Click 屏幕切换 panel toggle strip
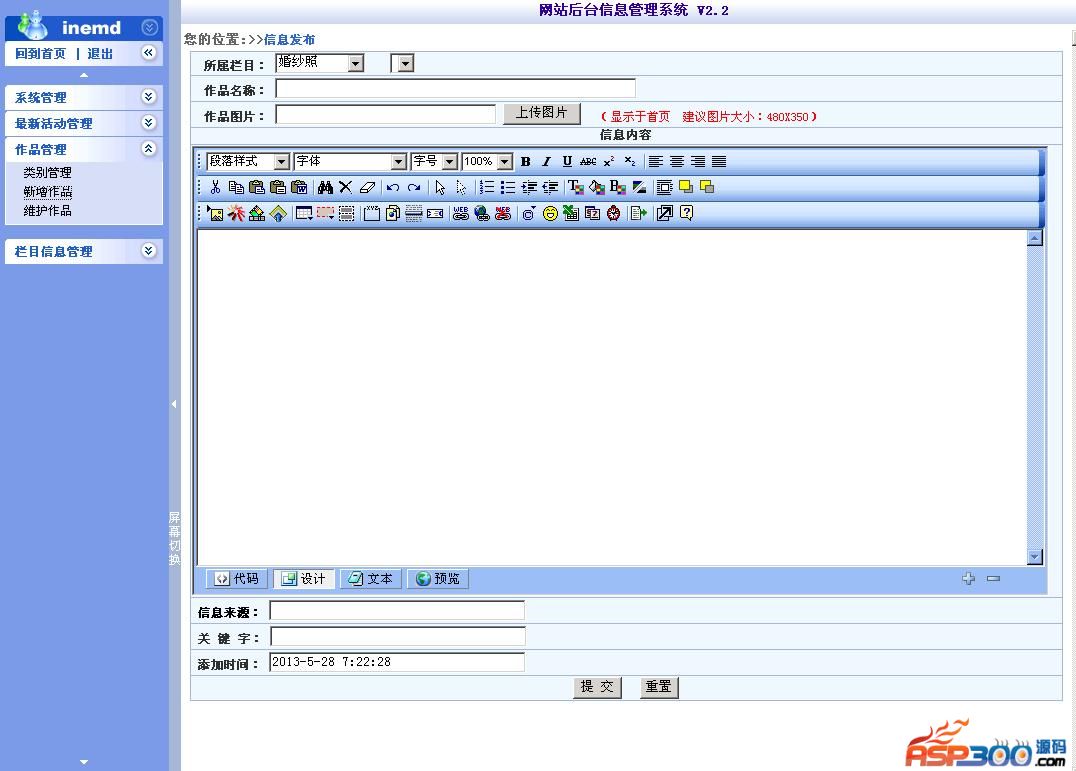This screenshot has height=771, width=1076. coord(174,538)
